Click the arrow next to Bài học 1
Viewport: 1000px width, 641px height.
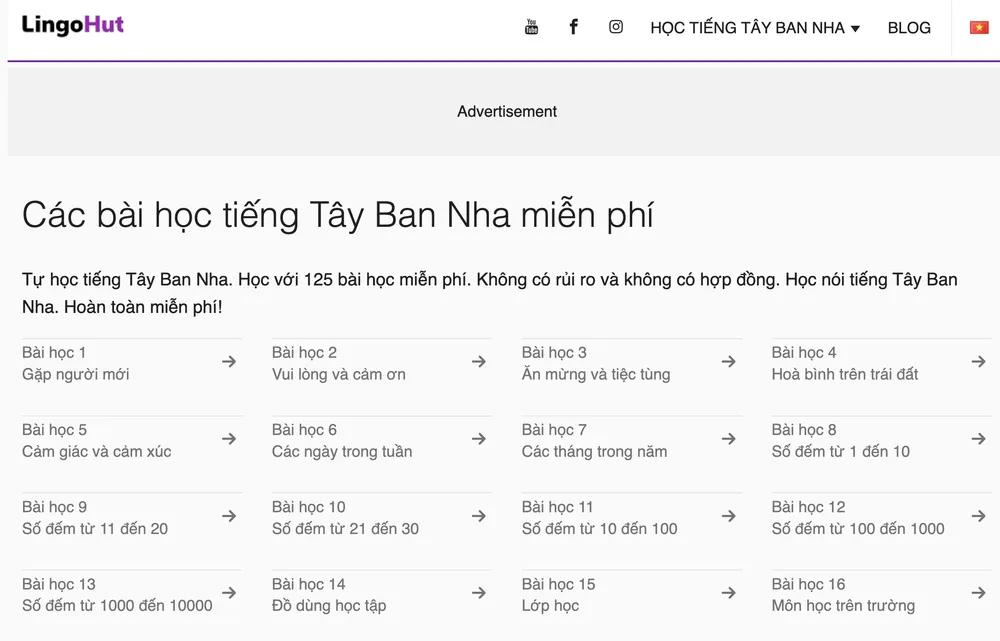pos(229,361)
